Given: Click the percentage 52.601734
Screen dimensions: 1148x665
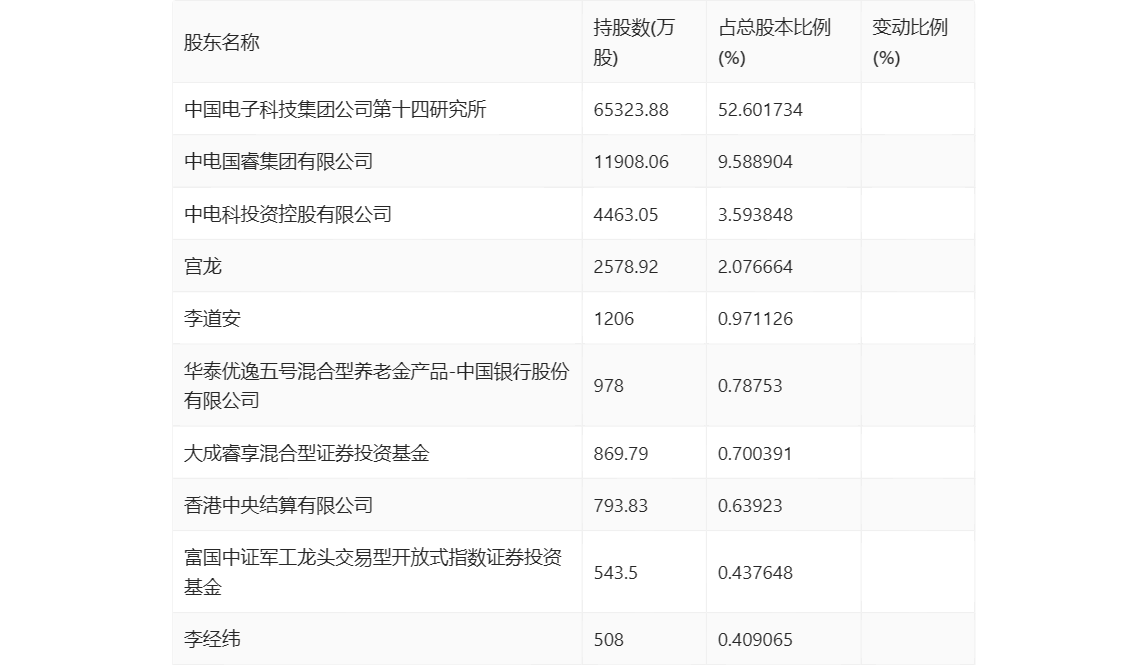Looking at the screenshot, I should [x=760, y=110].
